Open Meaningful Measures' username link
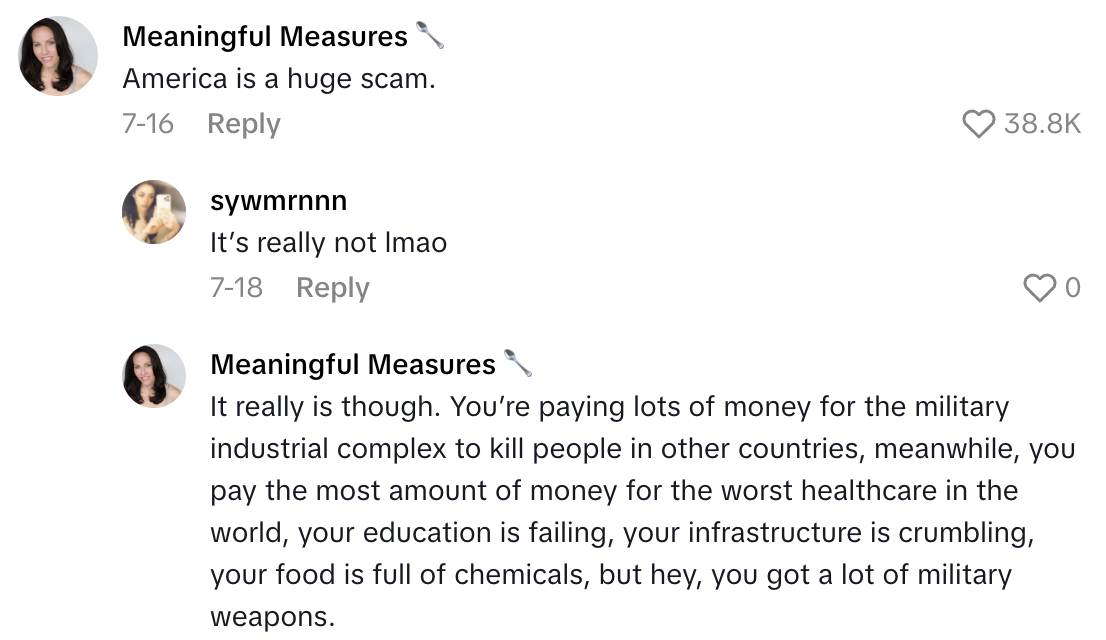 [x=263, y=35]
